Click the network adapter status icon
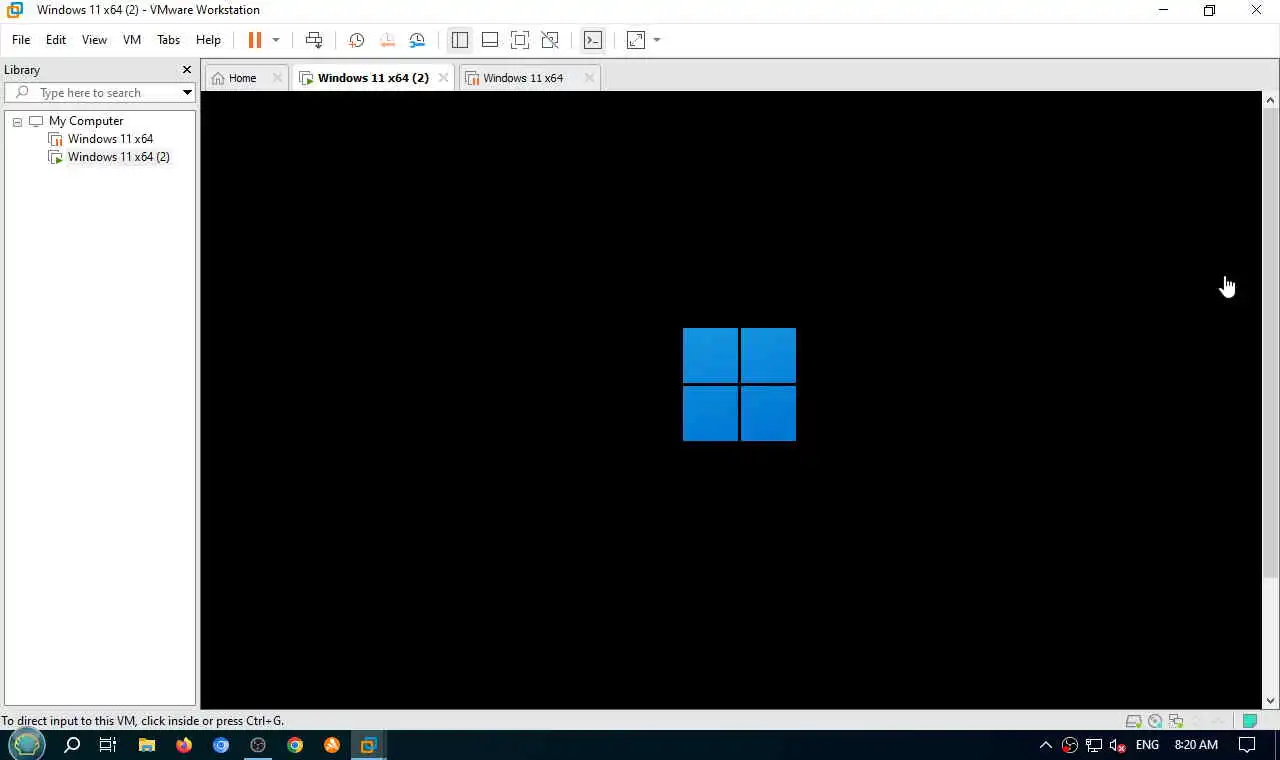 (1176, 721)
